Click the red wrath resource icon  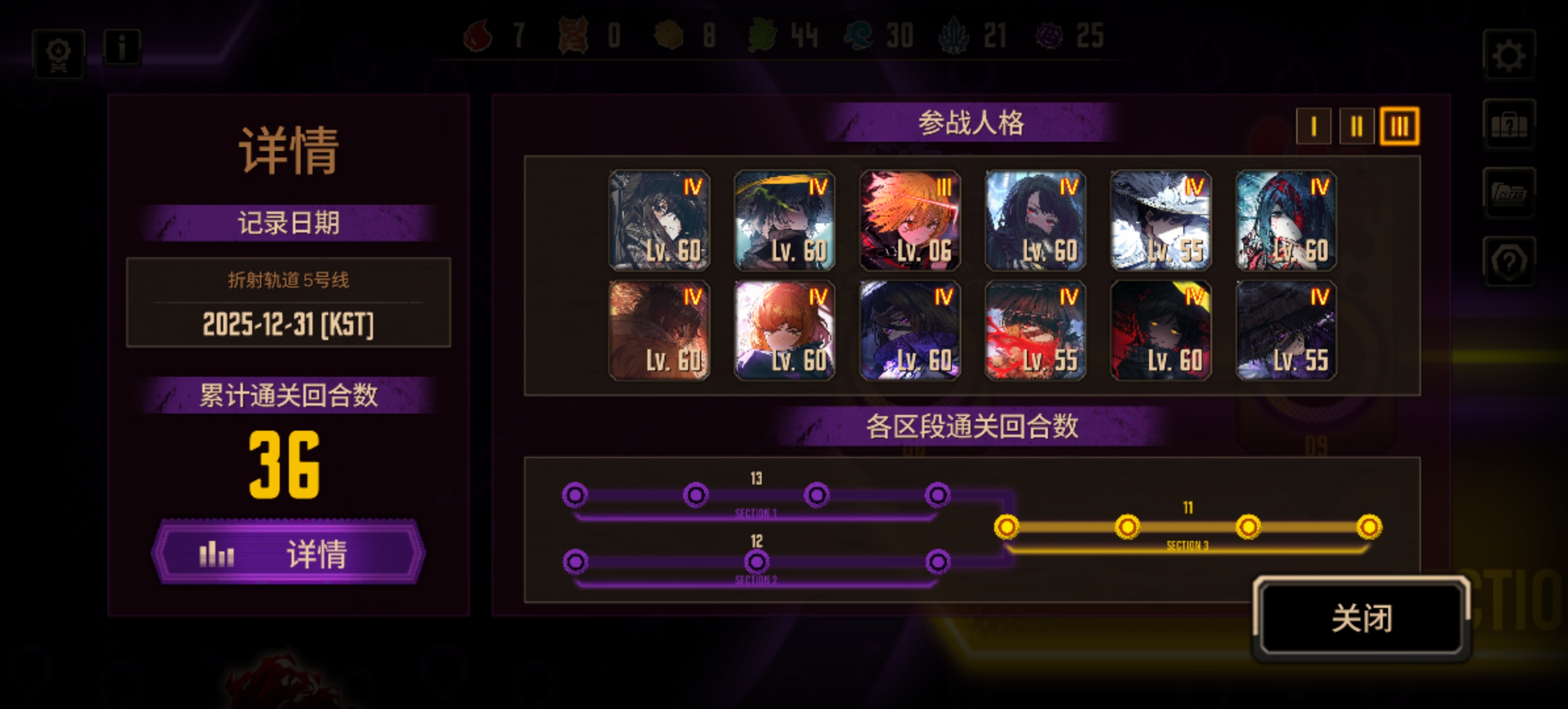point(479,35)
